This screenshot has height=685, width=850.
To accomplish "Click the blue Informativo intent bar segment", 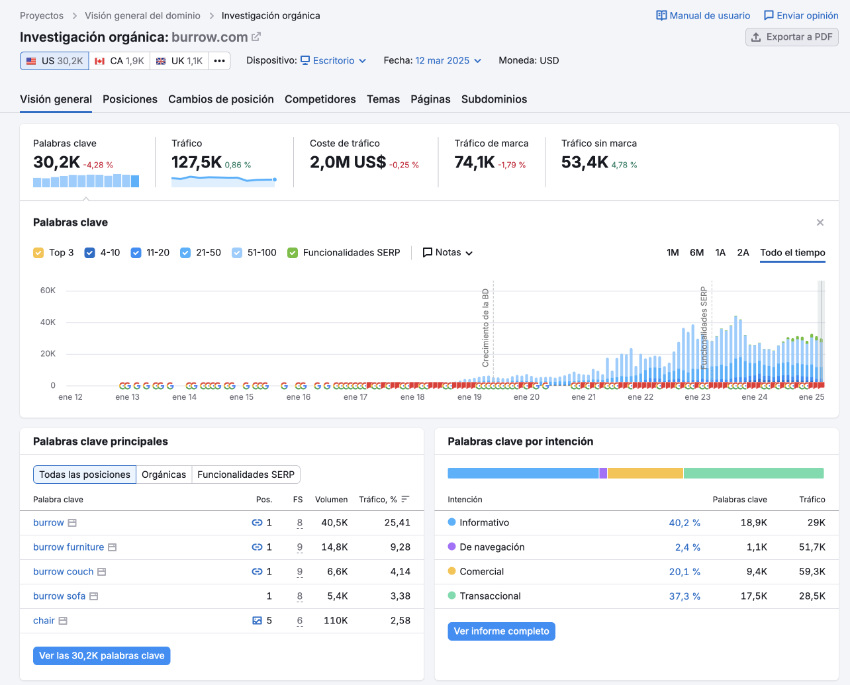I will (x=523, y=473).
